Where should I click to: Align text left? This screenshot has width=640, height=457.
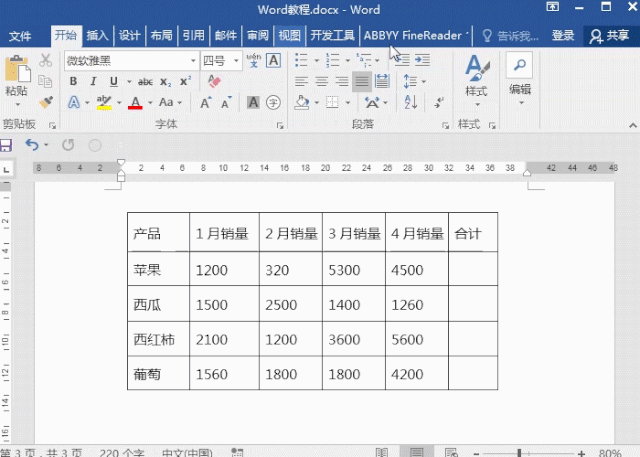(x=301, y=81)
